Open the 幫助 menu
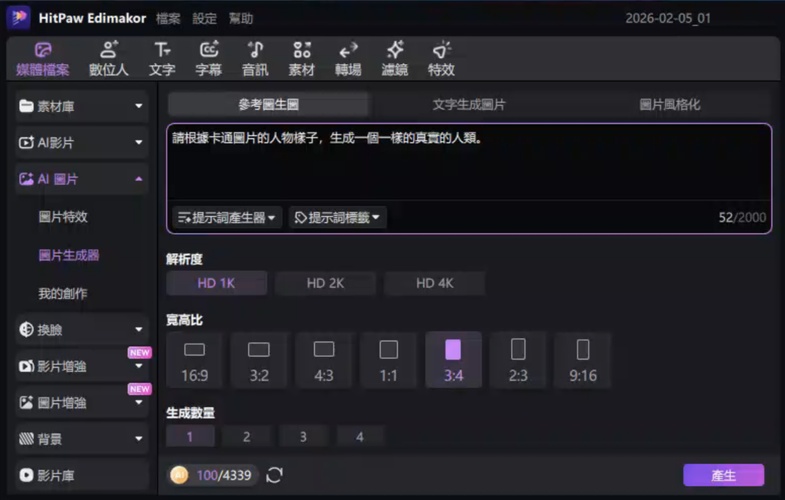Image resolution: width=785 pixels, height=500 pixels. tap(241, 19)
